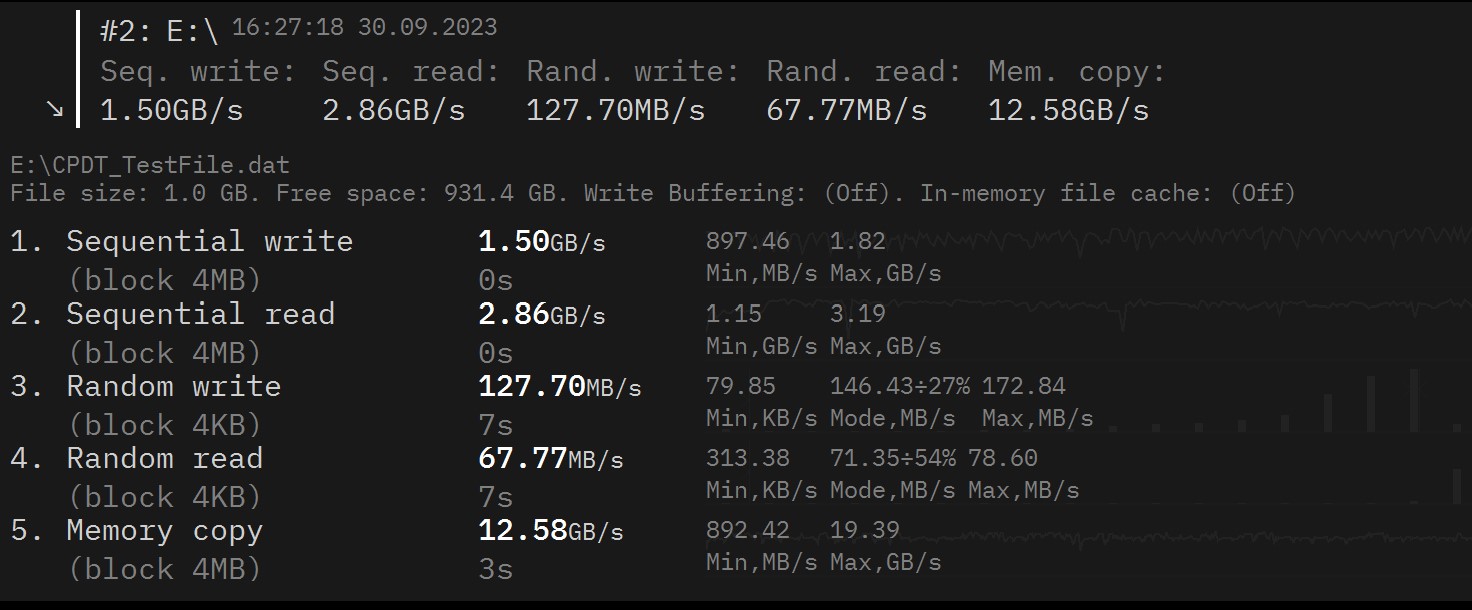Screen dimensions: 1472x610
Task: Click the diagonal arrow icon beside result #2
Action: pos(54,110)
